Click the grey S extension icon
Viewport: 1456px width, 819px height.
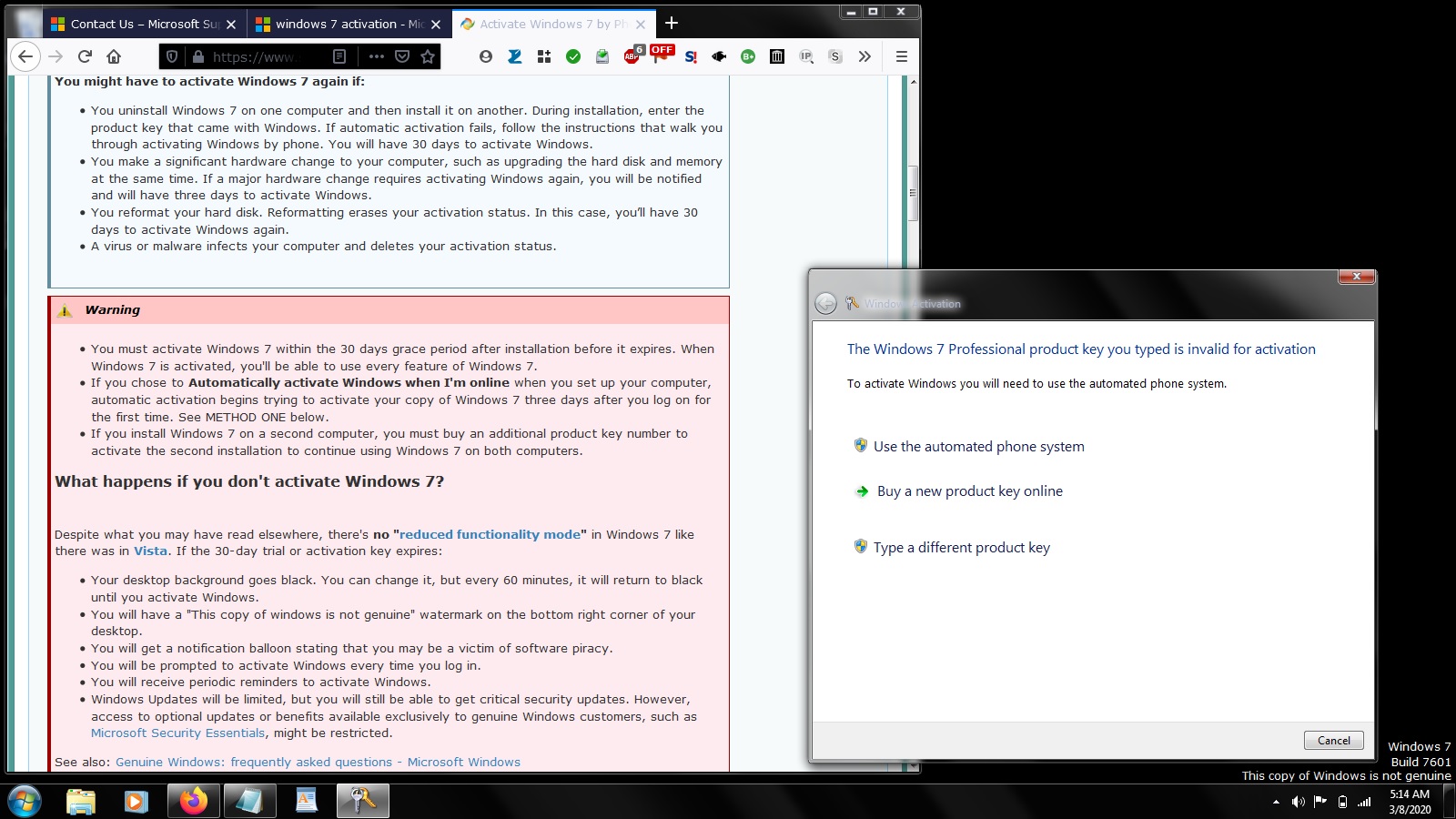(835, 56)
